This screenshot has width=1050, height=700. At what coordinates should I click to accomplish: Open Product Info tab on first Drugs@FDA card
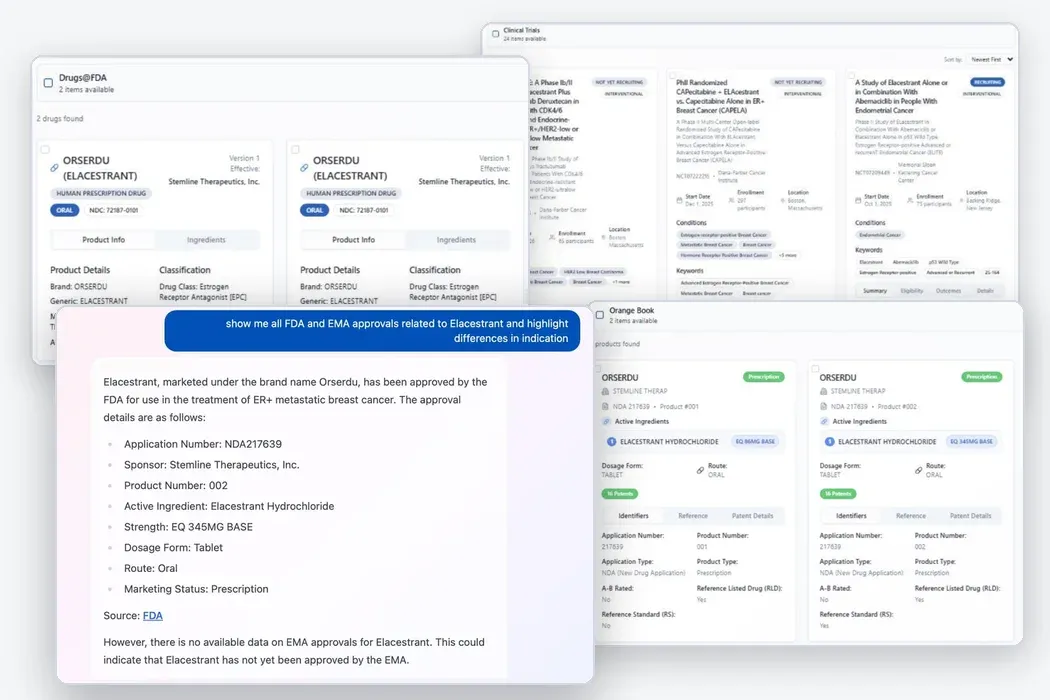coord(103,240)
